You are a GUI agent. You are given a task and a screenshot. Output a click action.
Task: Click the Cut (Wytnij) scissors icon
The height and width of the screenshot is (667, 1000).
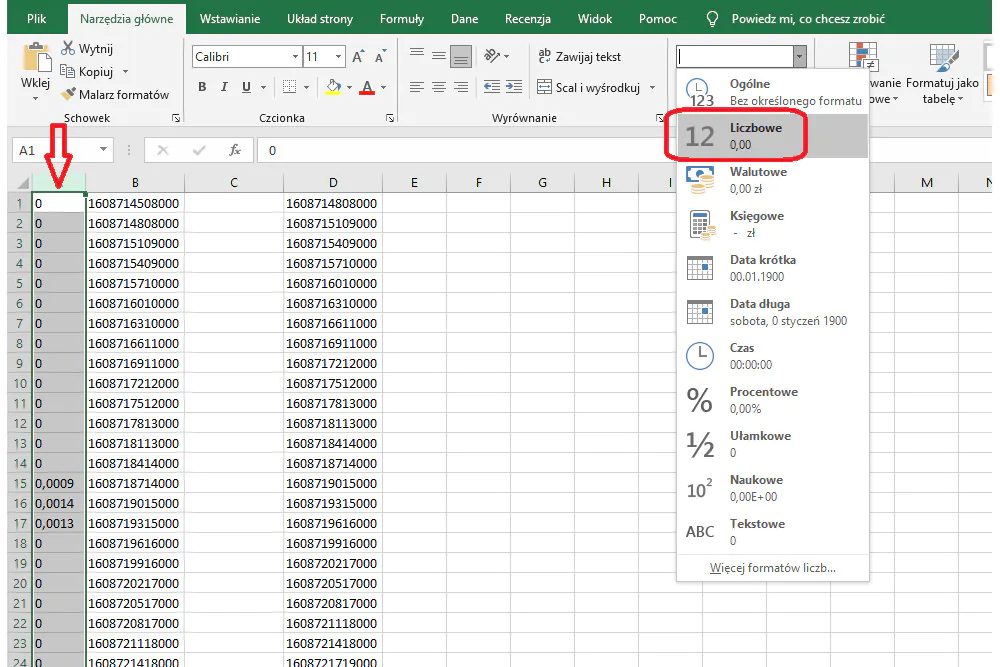(x=68, y=48)
